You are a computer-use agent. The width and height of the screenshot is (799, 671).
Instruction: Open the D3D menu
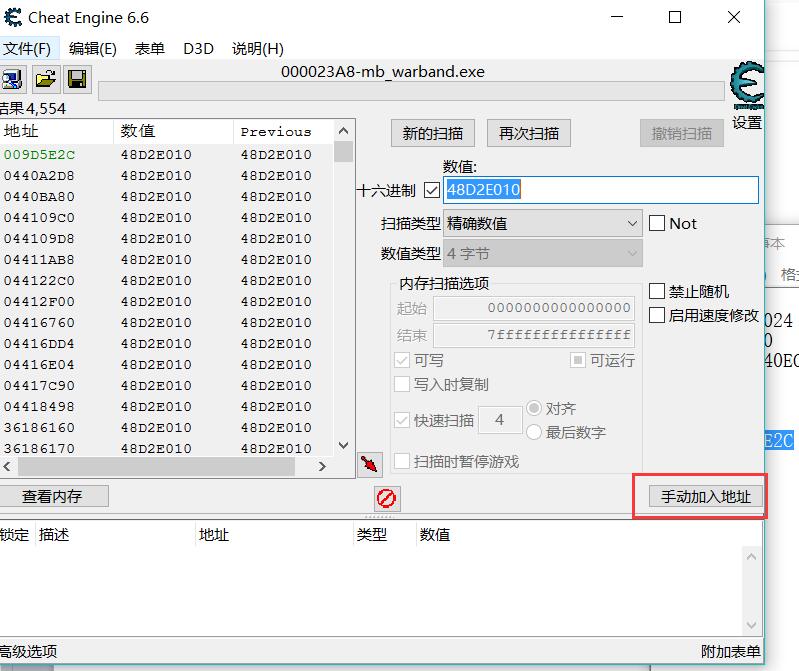click(198, 48)
